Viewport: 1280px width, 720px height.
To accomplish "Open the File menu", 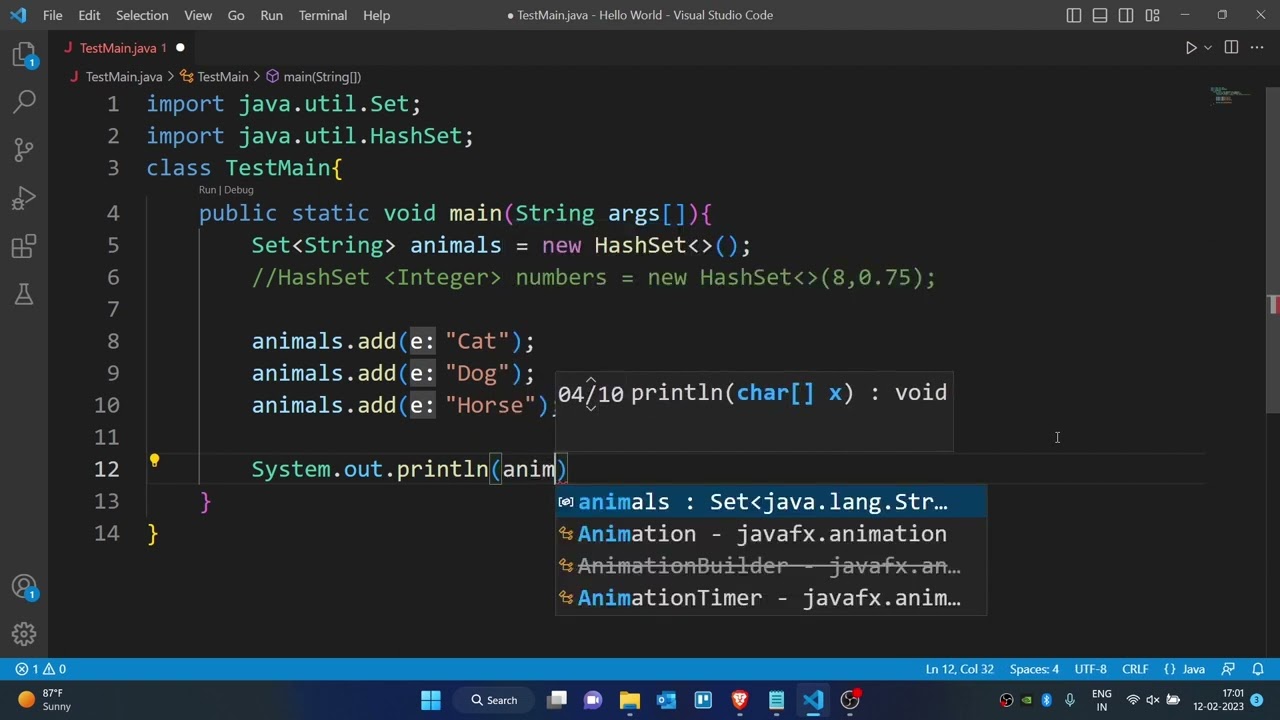I will pos(53,15).
